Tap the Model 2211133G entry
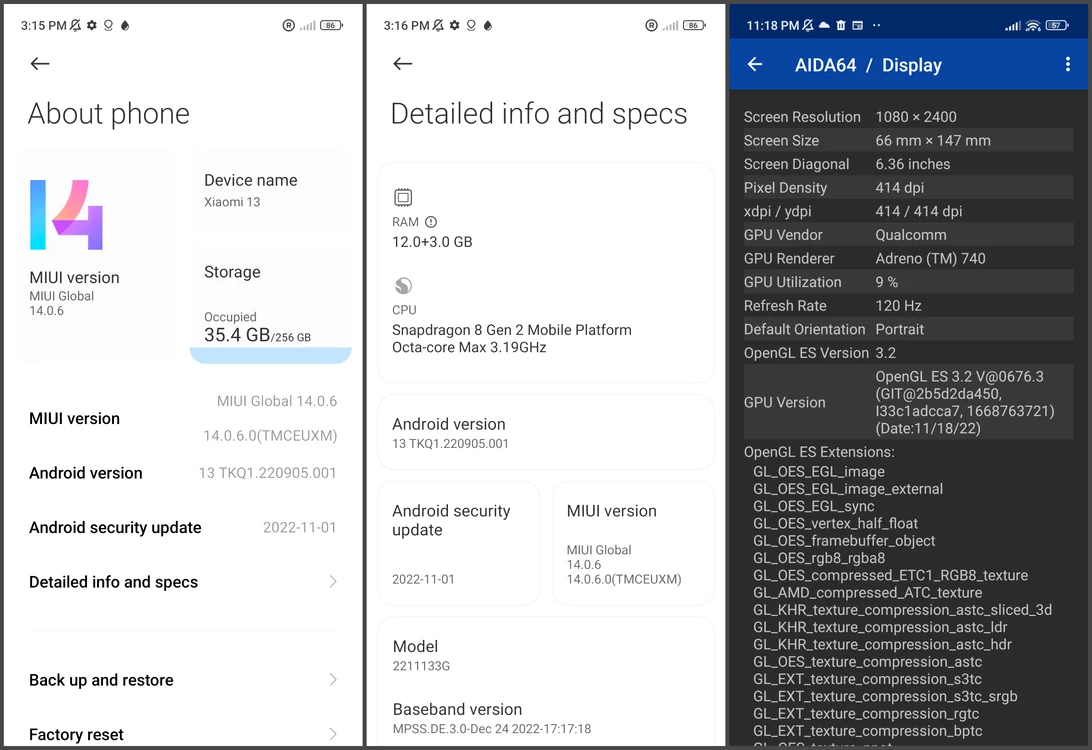The image size is (1092, 750). click(x=546, y=655)
